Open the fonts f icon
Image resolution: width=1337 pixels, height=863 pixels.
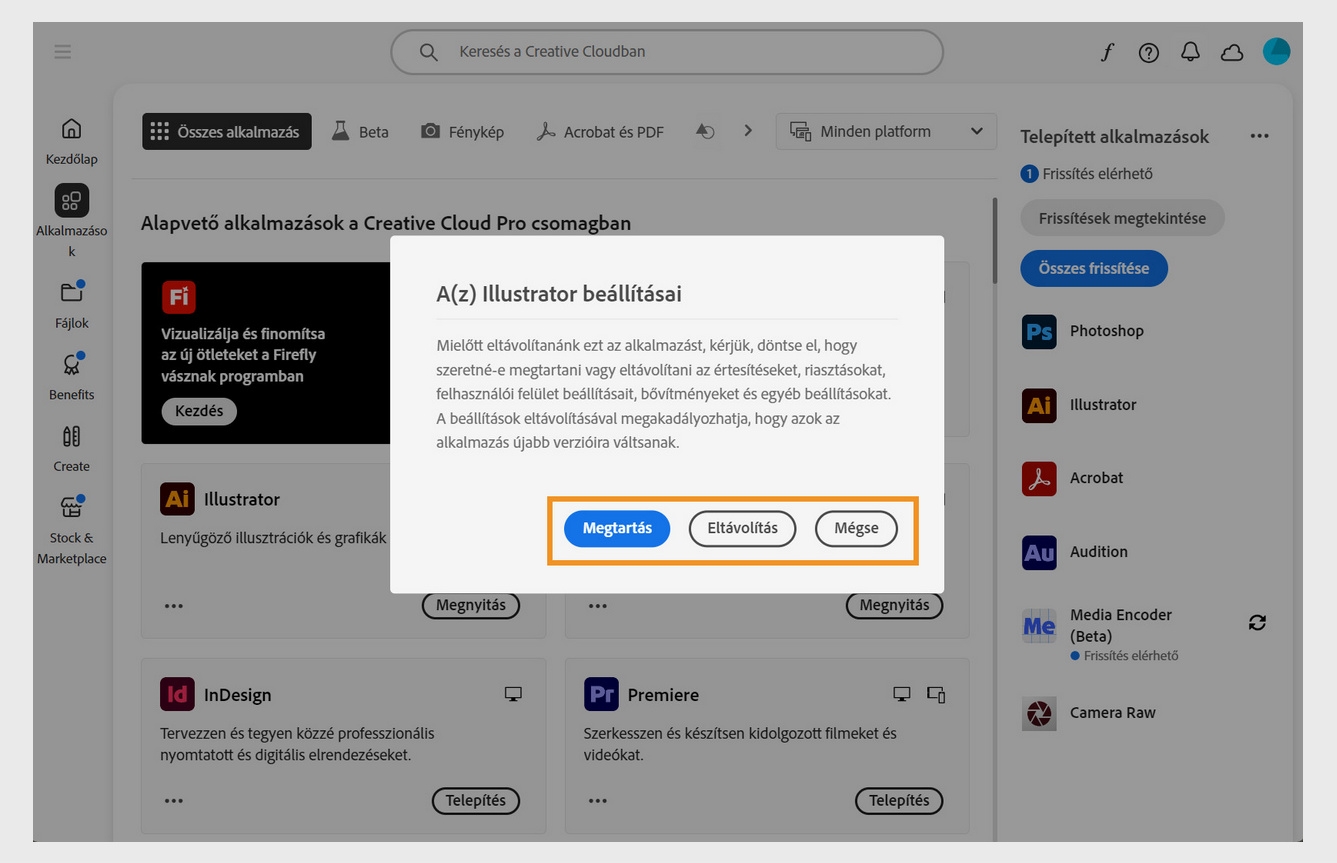coord(1107,52)
